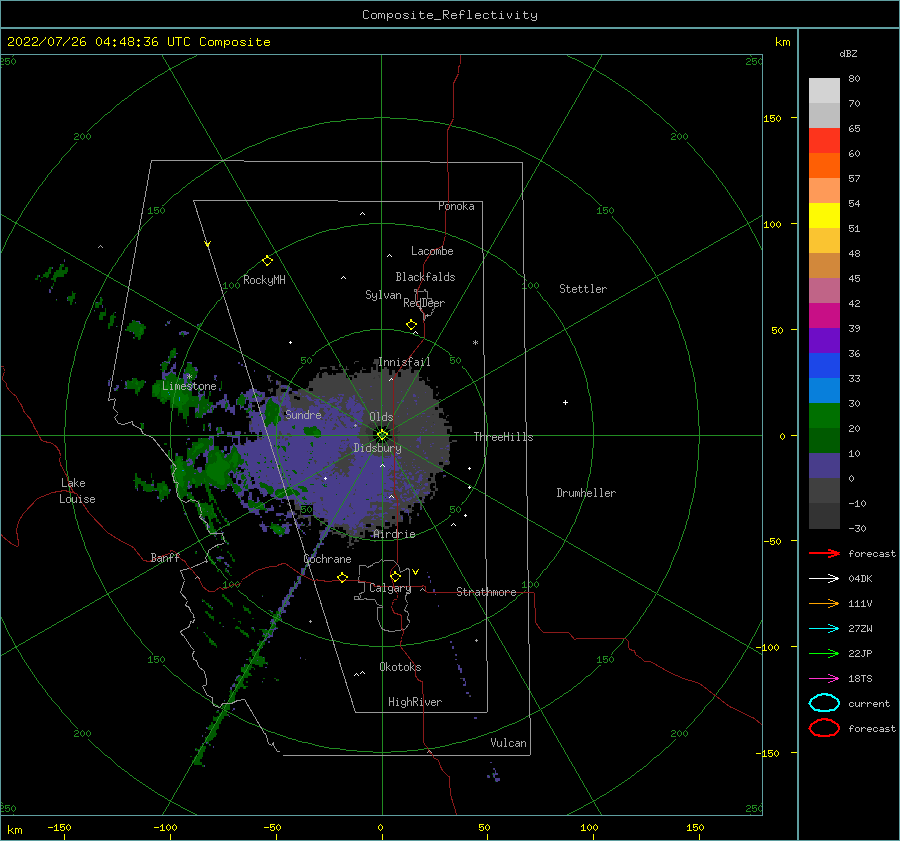Screen dimensions: 900x841
Task: Click the Olds town label
Action: 381,417
